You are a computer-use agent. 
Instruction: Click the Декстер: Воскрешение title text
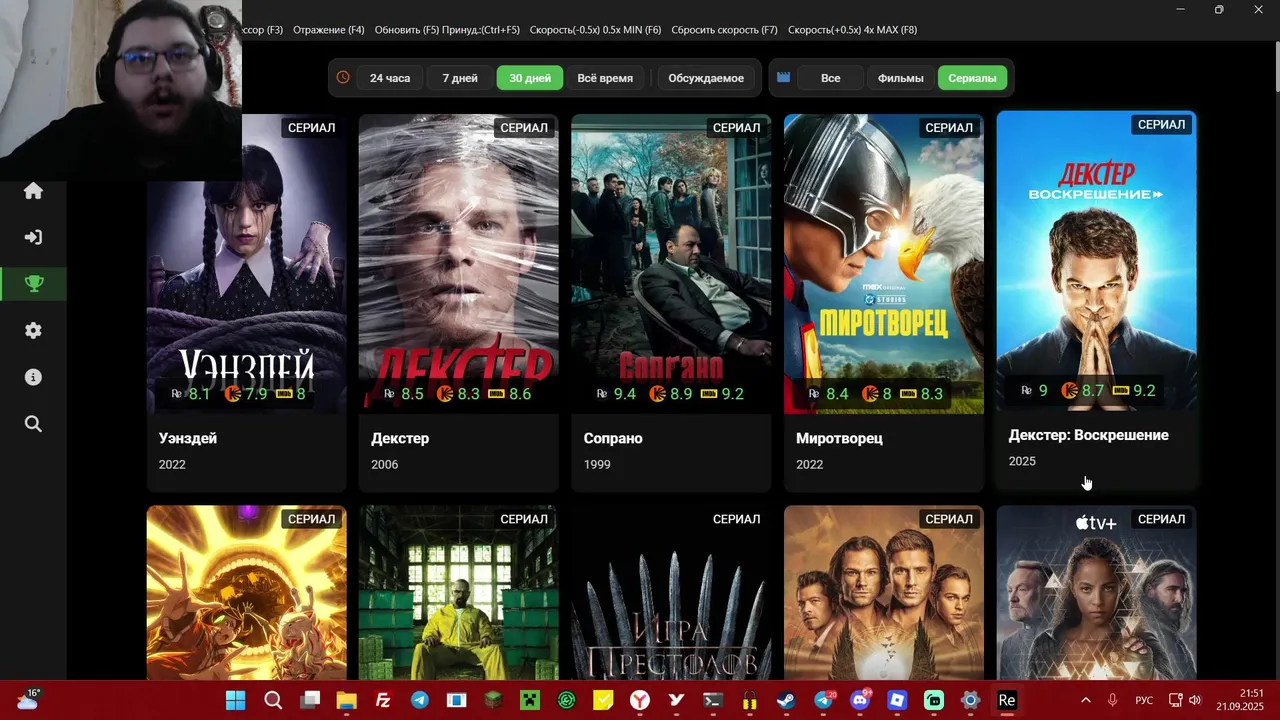point(1088,435)
